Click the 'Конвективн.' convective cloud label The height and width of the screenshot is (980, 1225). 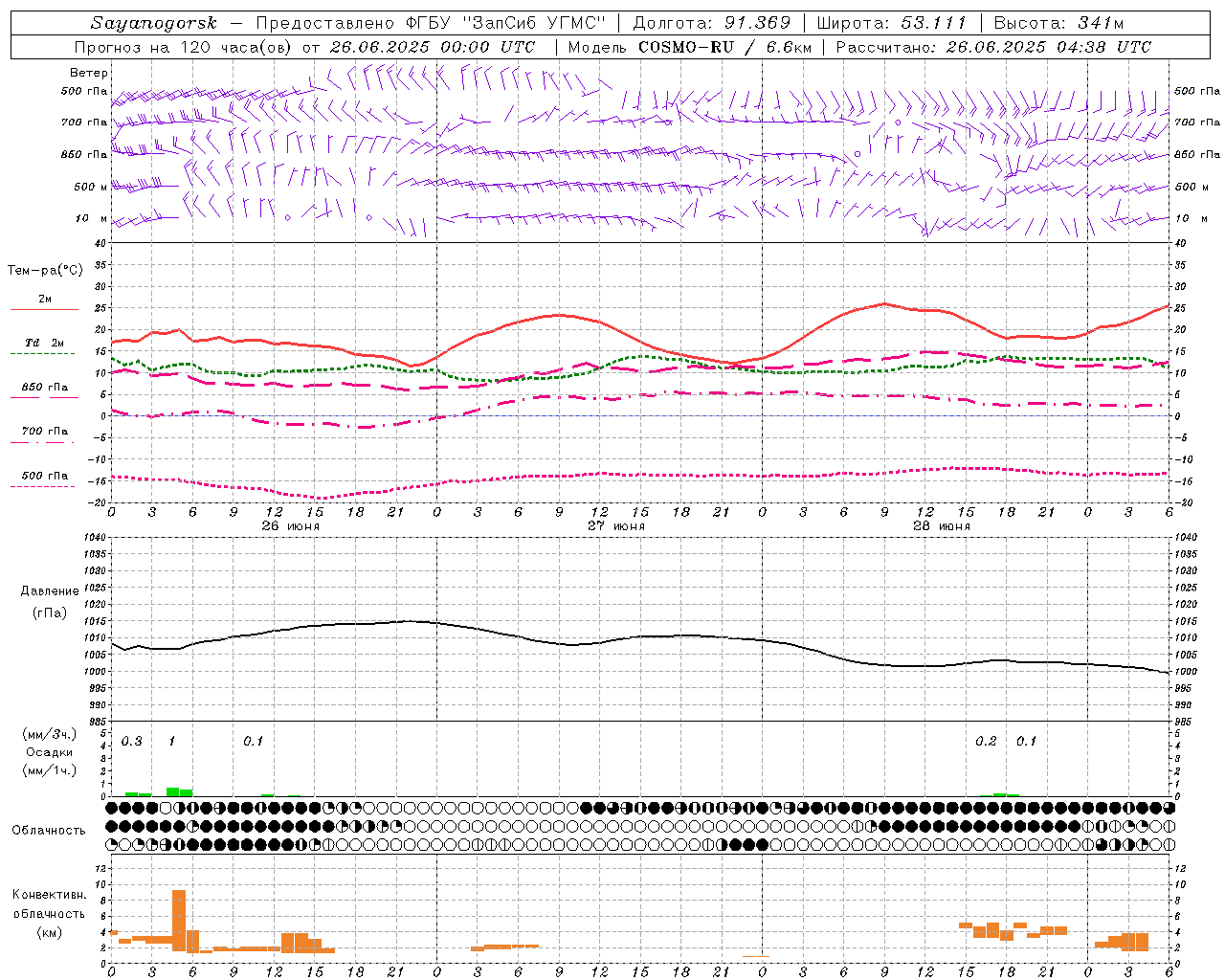click(49, 895)
